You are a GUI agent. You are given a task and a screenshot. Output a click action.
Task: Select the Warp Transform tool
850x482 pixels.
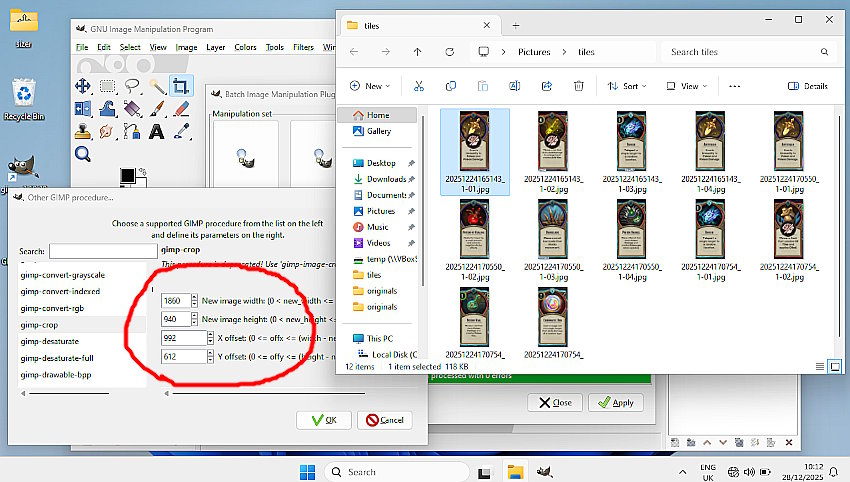(x=107, y=108)
